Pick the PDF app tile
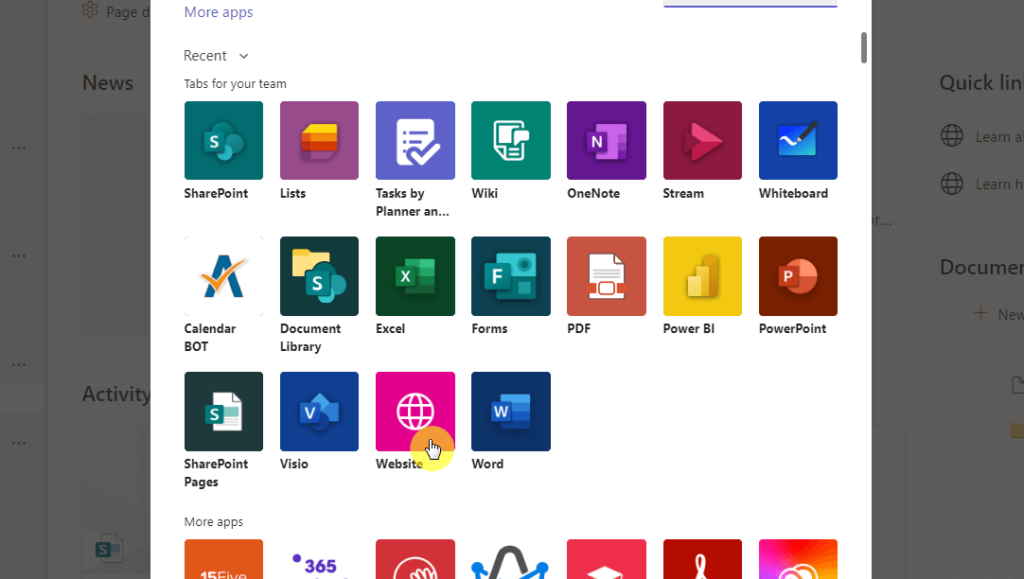This screenshot has height=579, width=1024. point(607,276)
